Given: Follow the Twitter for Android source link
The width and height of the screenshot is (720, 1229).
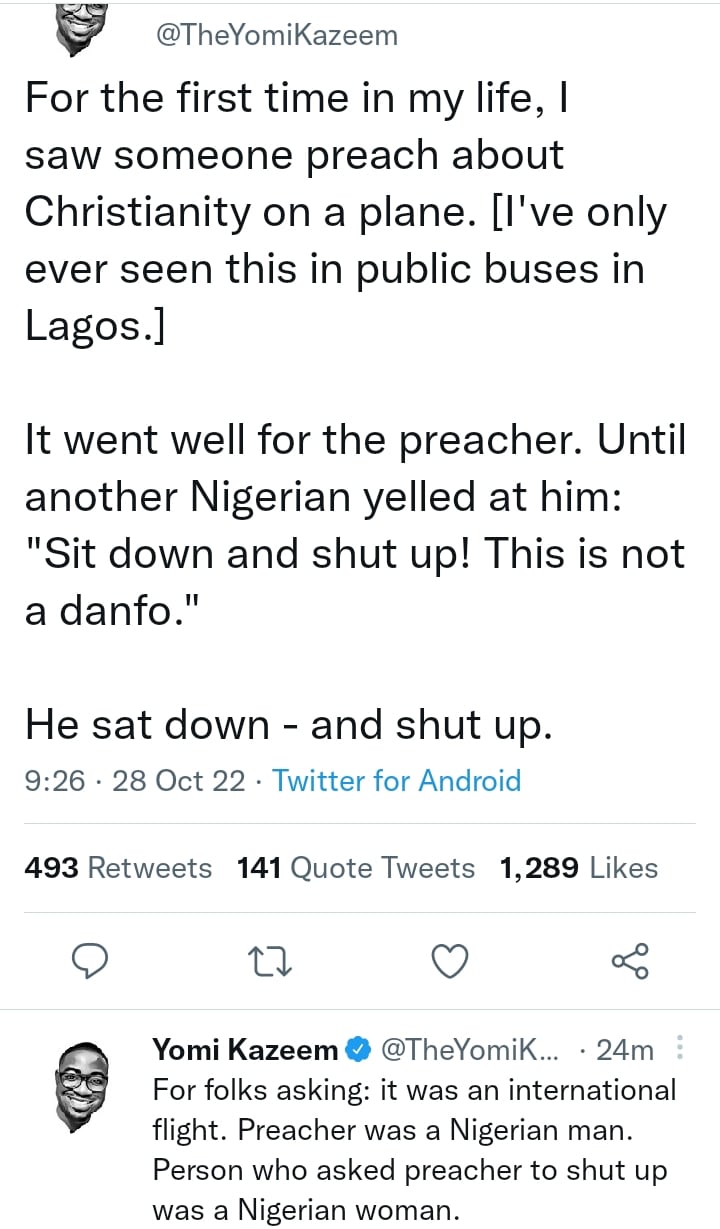Looking at the screenshot, I should [396, 780].
